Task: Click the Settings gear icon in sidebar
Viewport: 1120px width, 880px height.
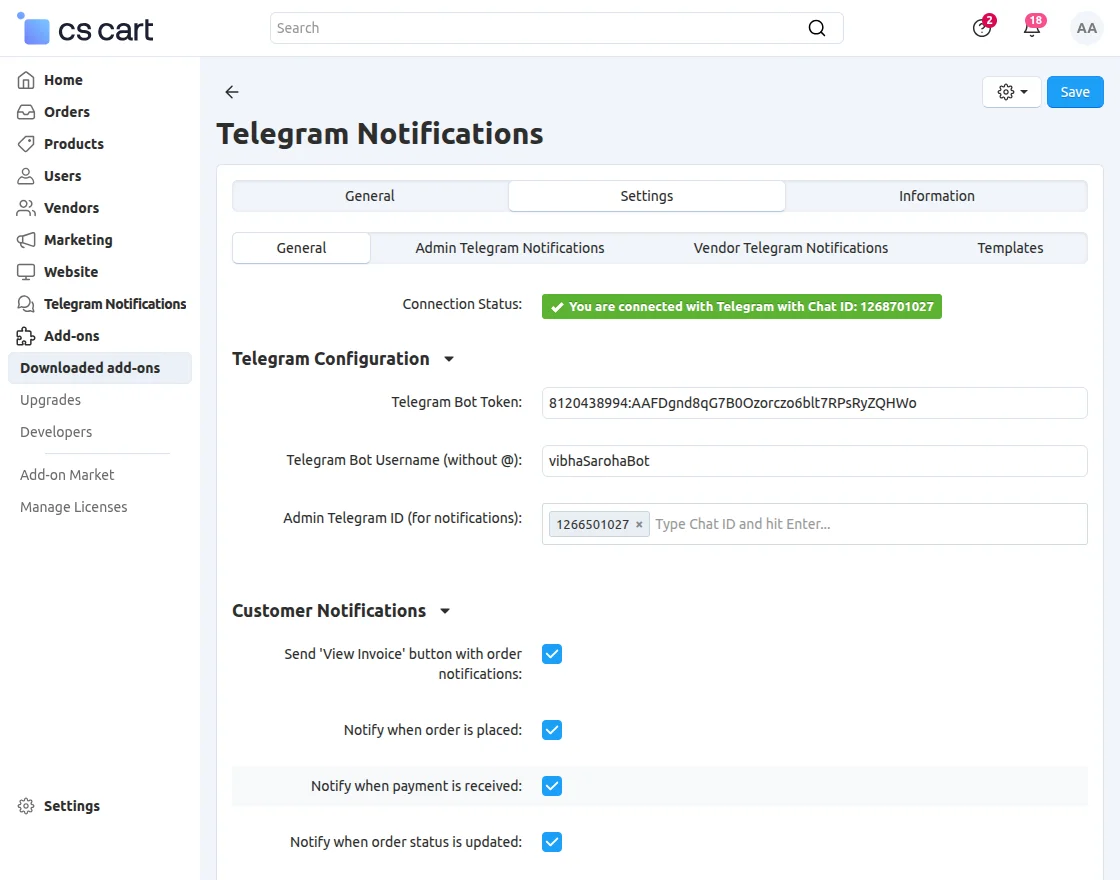Action: (x=26, y=806)
